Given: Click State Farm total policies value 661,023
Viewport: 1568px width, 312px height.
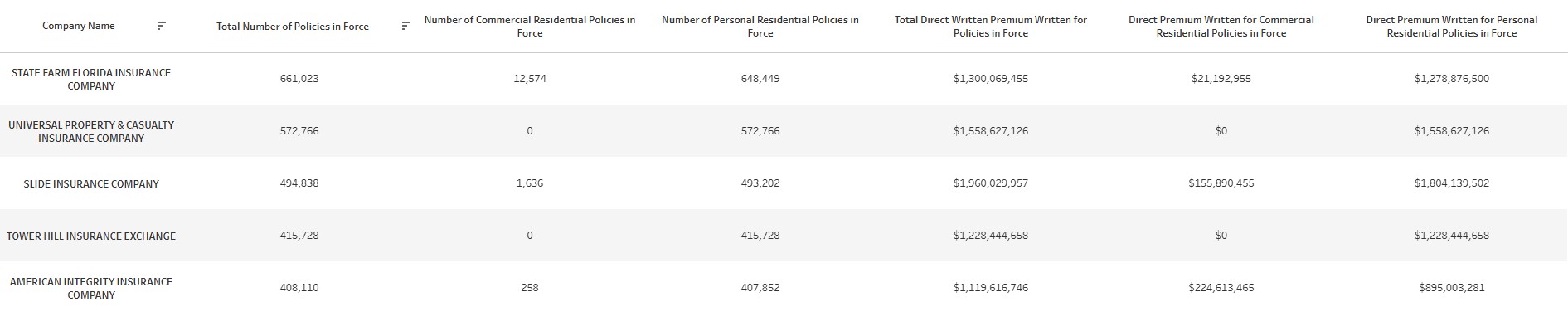Looking at the screenshot, I should 299,79.
